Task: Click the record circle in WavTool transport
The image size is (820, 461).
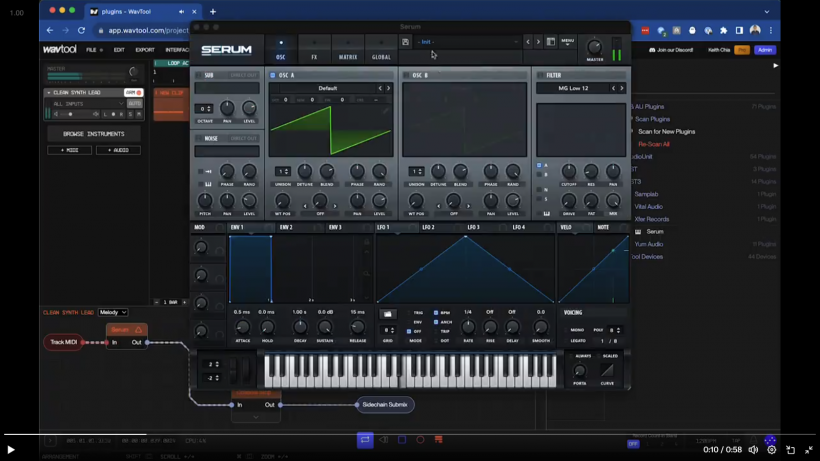Action: 420,440
